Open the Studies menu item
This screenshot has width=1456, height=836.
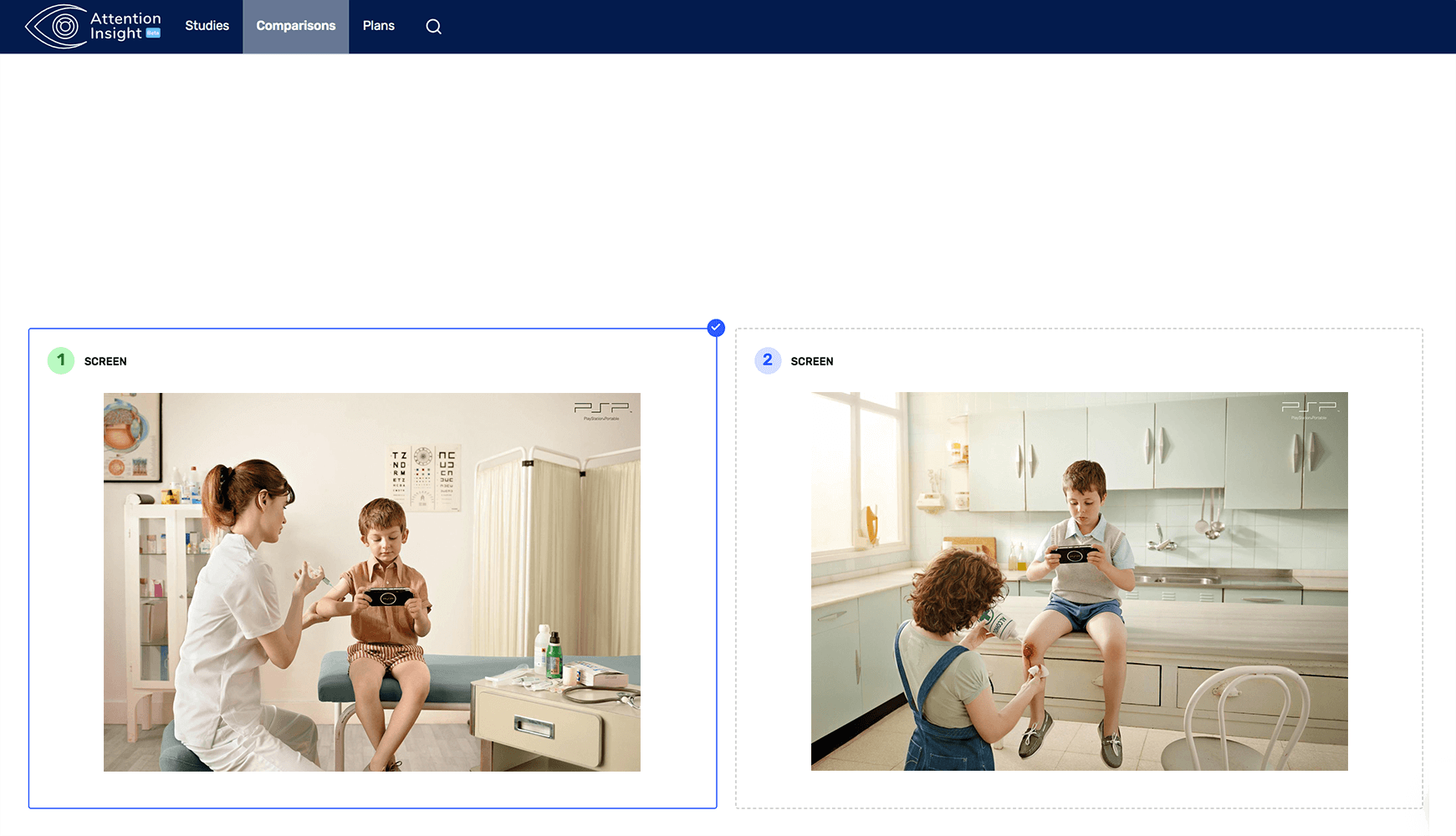[207, 26]
